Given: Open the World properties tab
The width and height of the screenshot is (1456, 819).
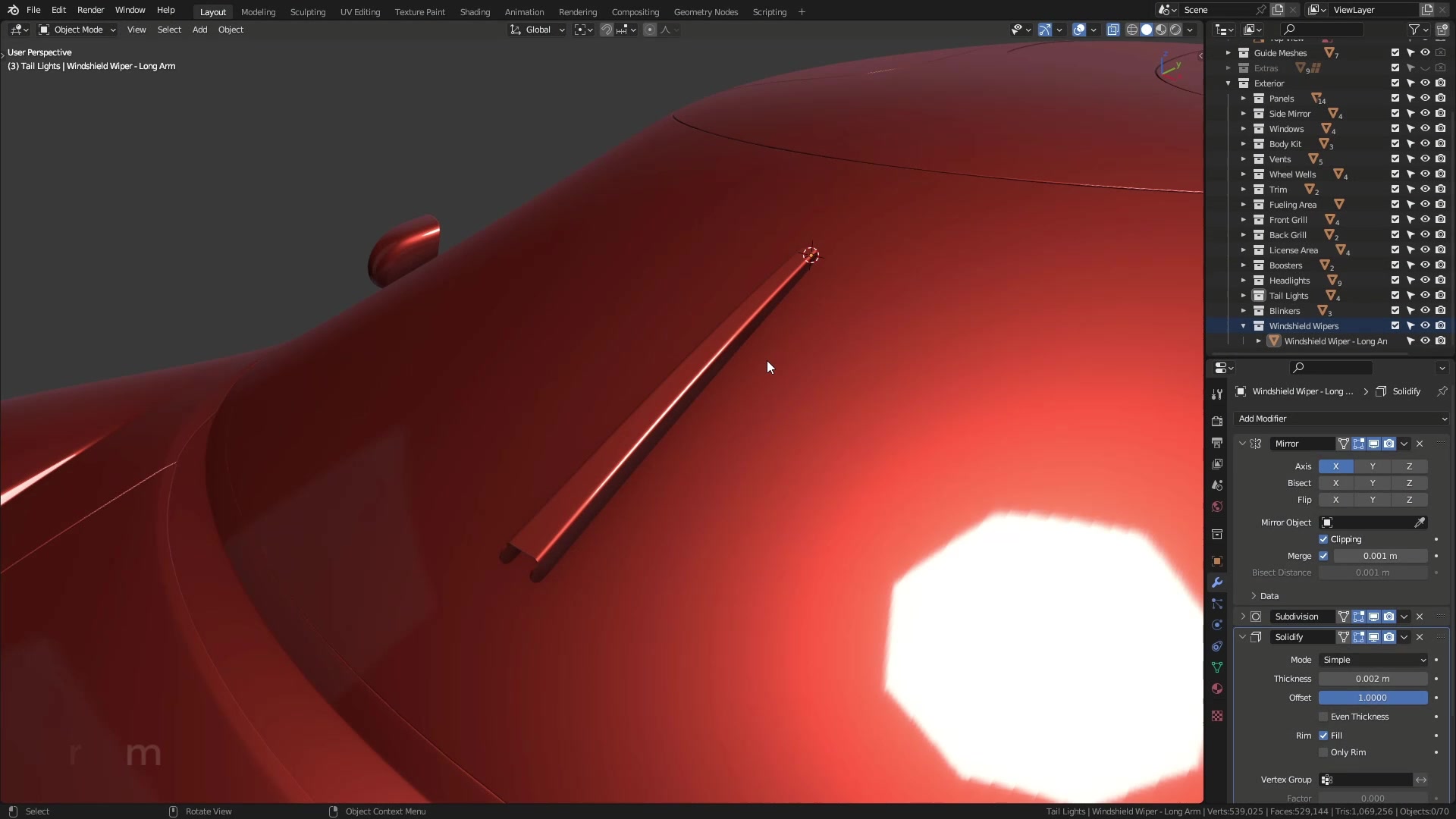Looking at the screenshot, I should [x=1217, y=507].
